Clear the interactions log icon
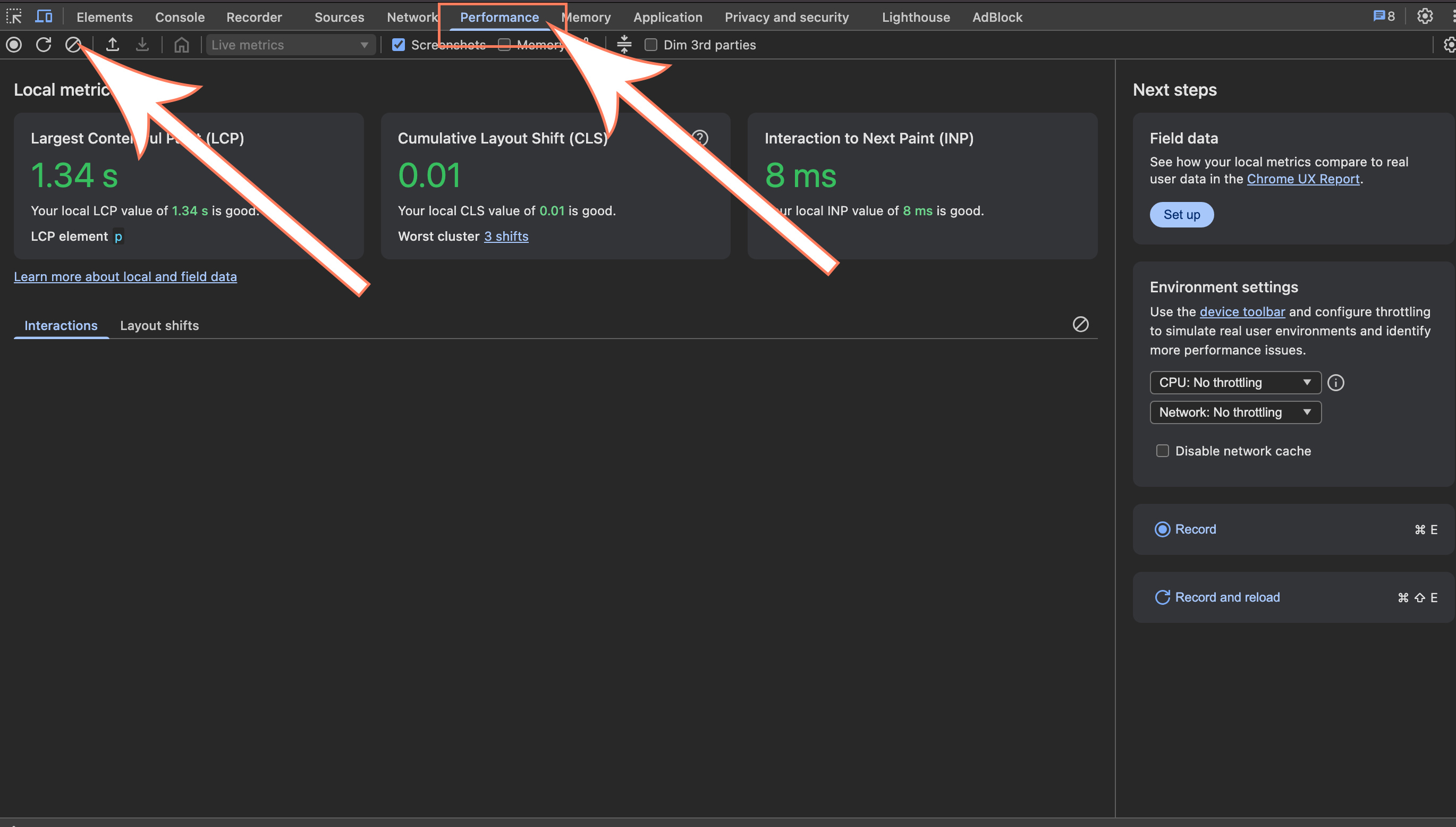 [x=1080, y=324]
